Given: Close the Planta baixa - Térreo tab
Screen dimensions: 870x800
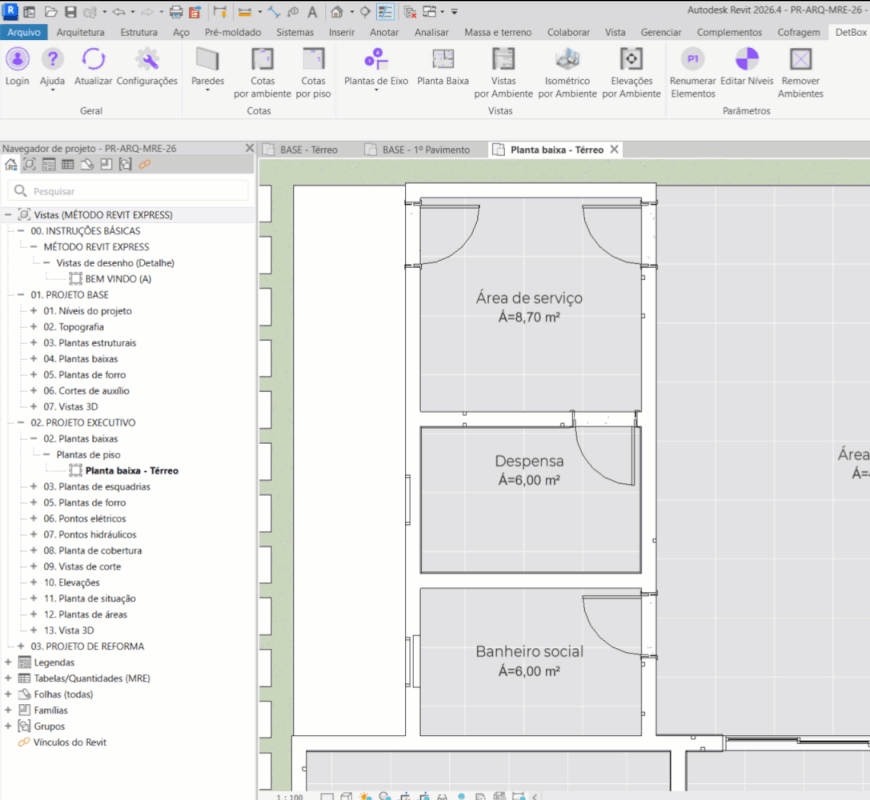Looking at the screenshot, I should coord(614,149).
